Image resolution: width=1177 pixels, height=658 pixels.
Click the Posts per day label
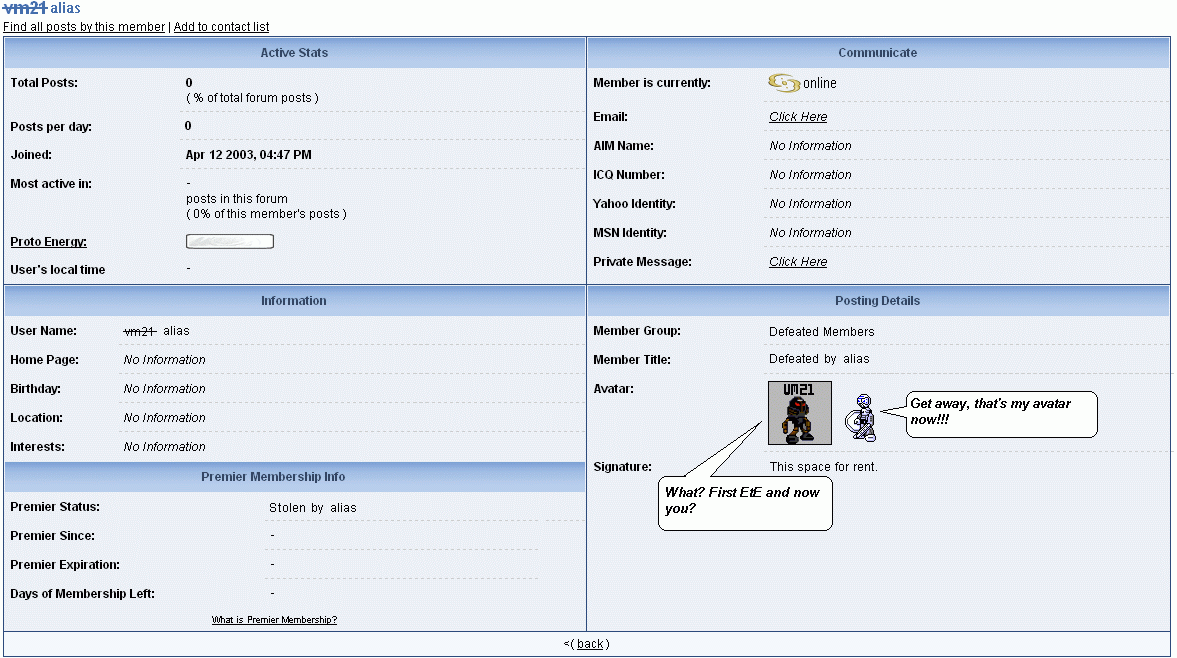pyautogui.click(x=51, y=127)
